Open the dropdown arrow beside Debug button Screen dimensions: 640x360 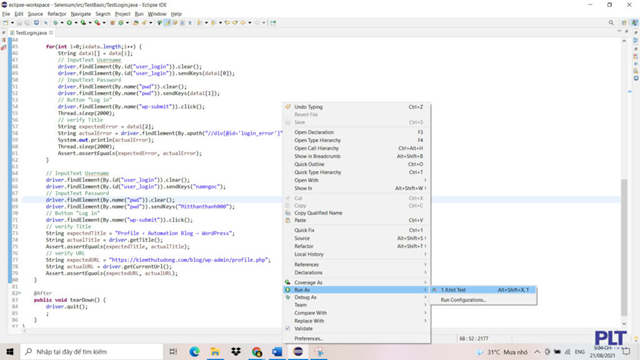point(62,23)
